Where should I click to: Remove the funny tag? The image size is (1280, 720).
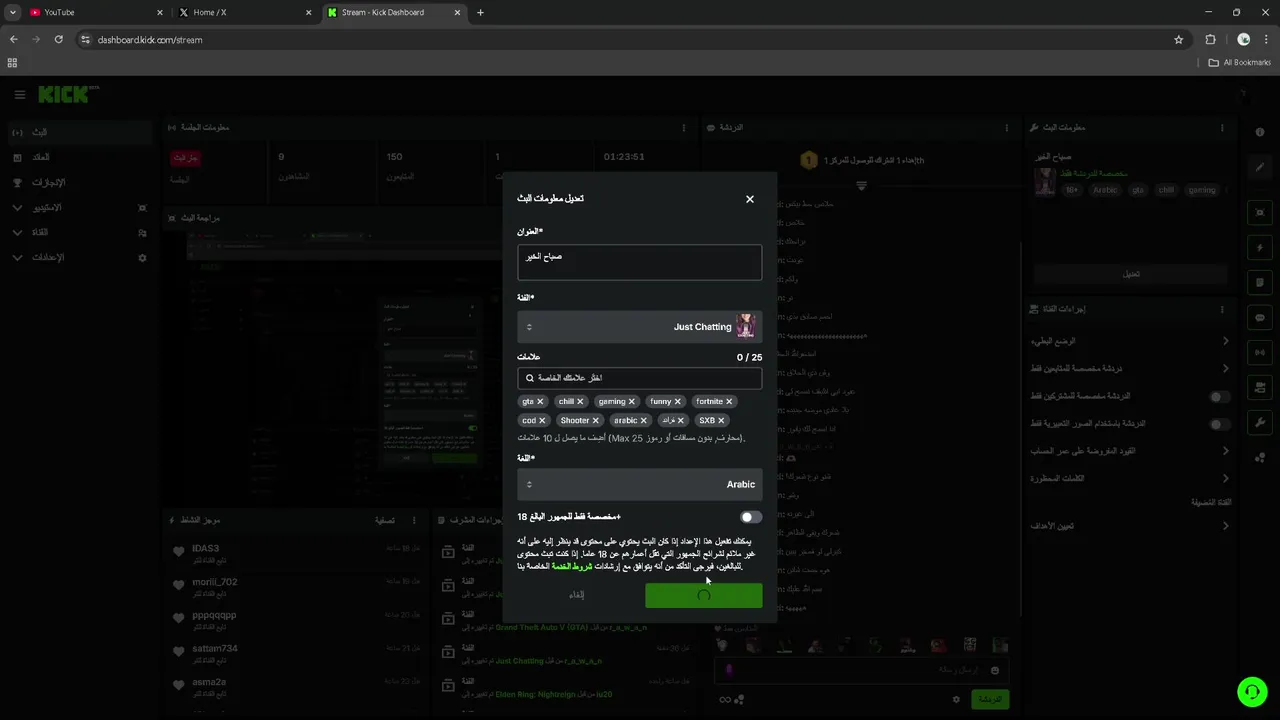(x=677, y=402)
